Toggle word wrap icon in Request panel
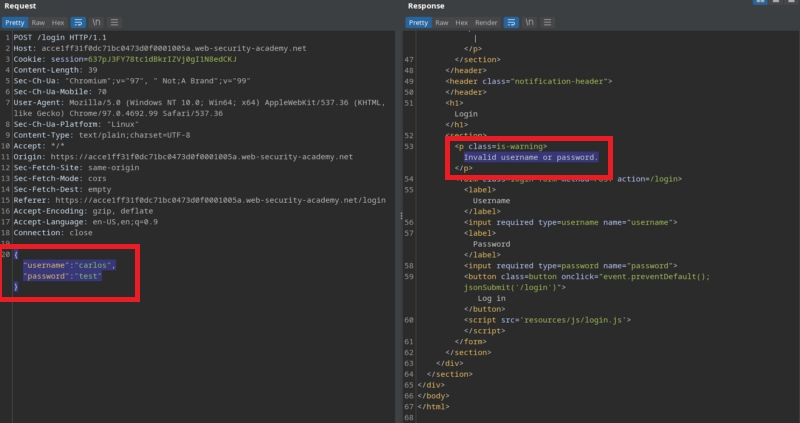This screenshot has height=423, width=800. (x=77, y=21)
